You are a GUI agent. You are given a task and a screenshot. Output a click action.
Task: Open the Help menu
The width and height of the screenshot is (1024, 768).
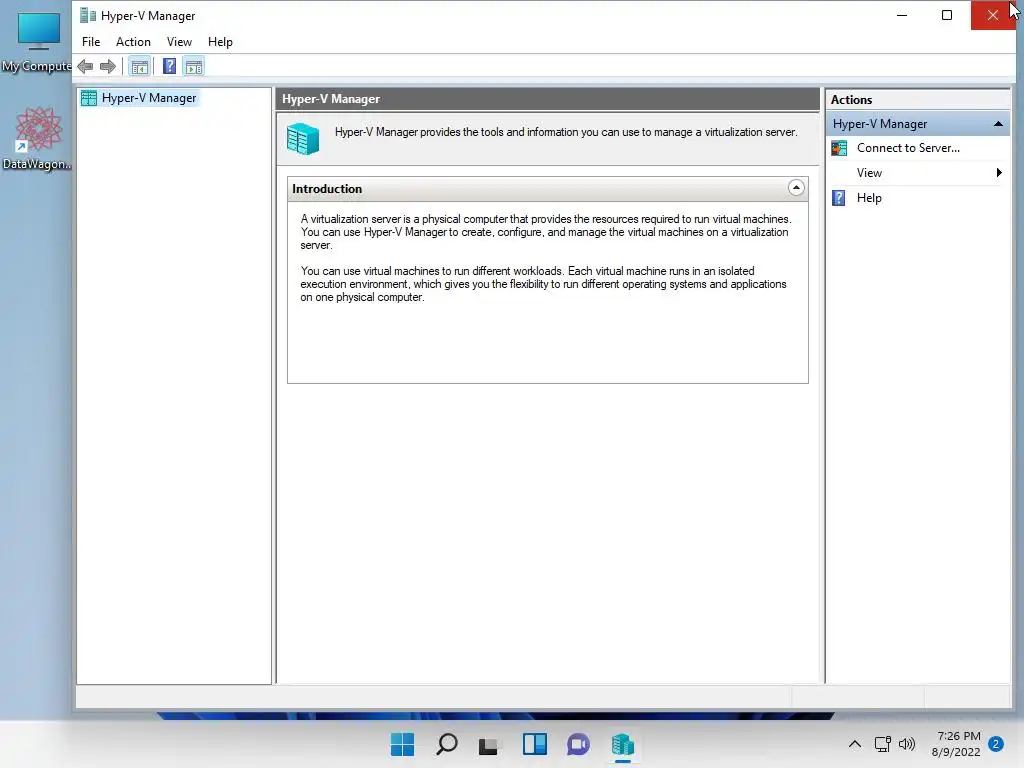220,42
